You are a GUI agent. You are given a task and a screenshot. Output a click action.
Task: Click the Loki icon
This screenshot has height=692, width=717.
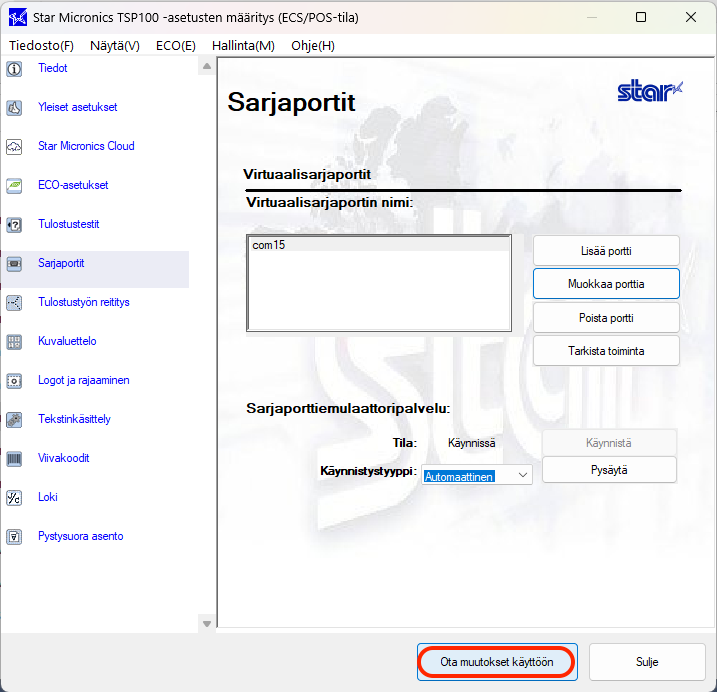14,498
